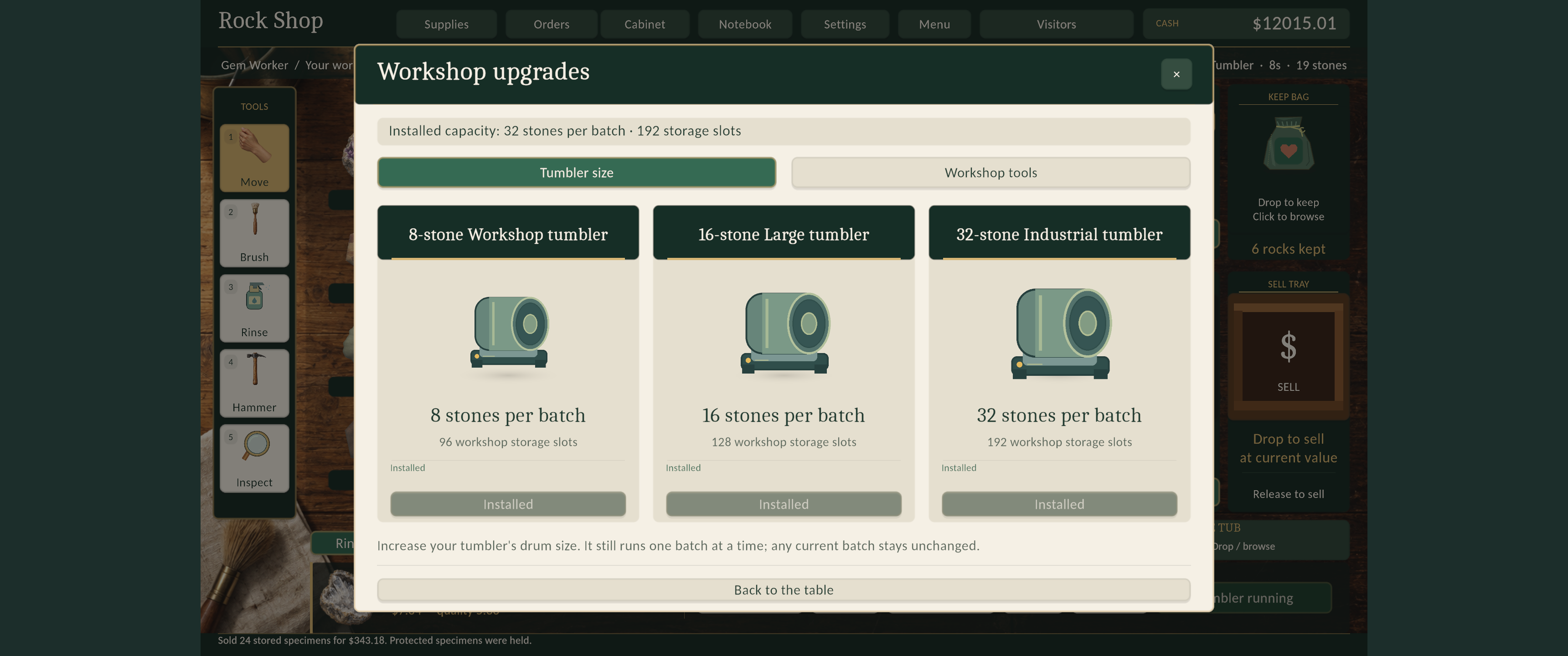Screen dimensions: 1568x656
Task: Click '128 workshop storage slots' text
Action: (784, 442)
